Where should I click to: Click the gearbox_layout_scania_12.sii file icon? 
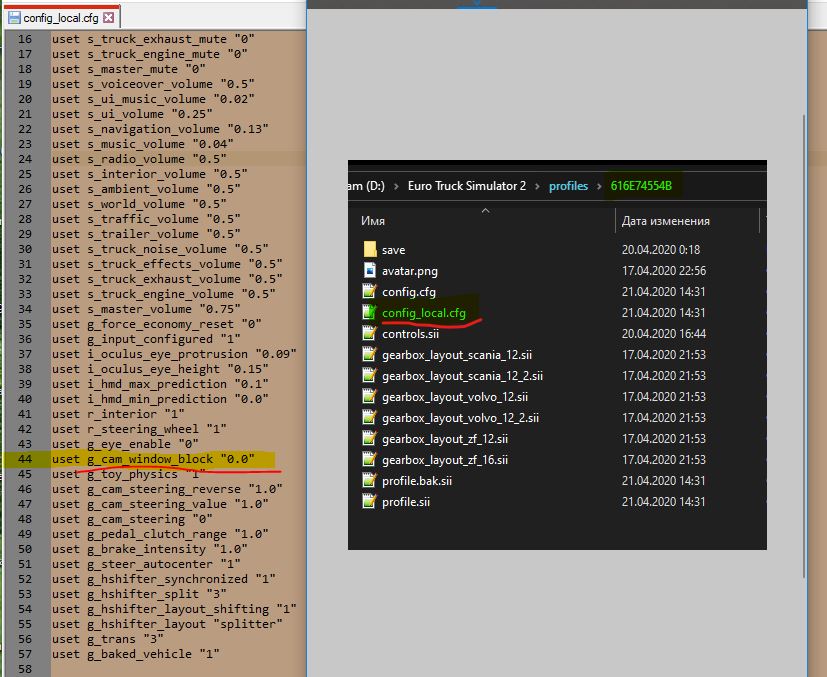(x=370, y=354)
